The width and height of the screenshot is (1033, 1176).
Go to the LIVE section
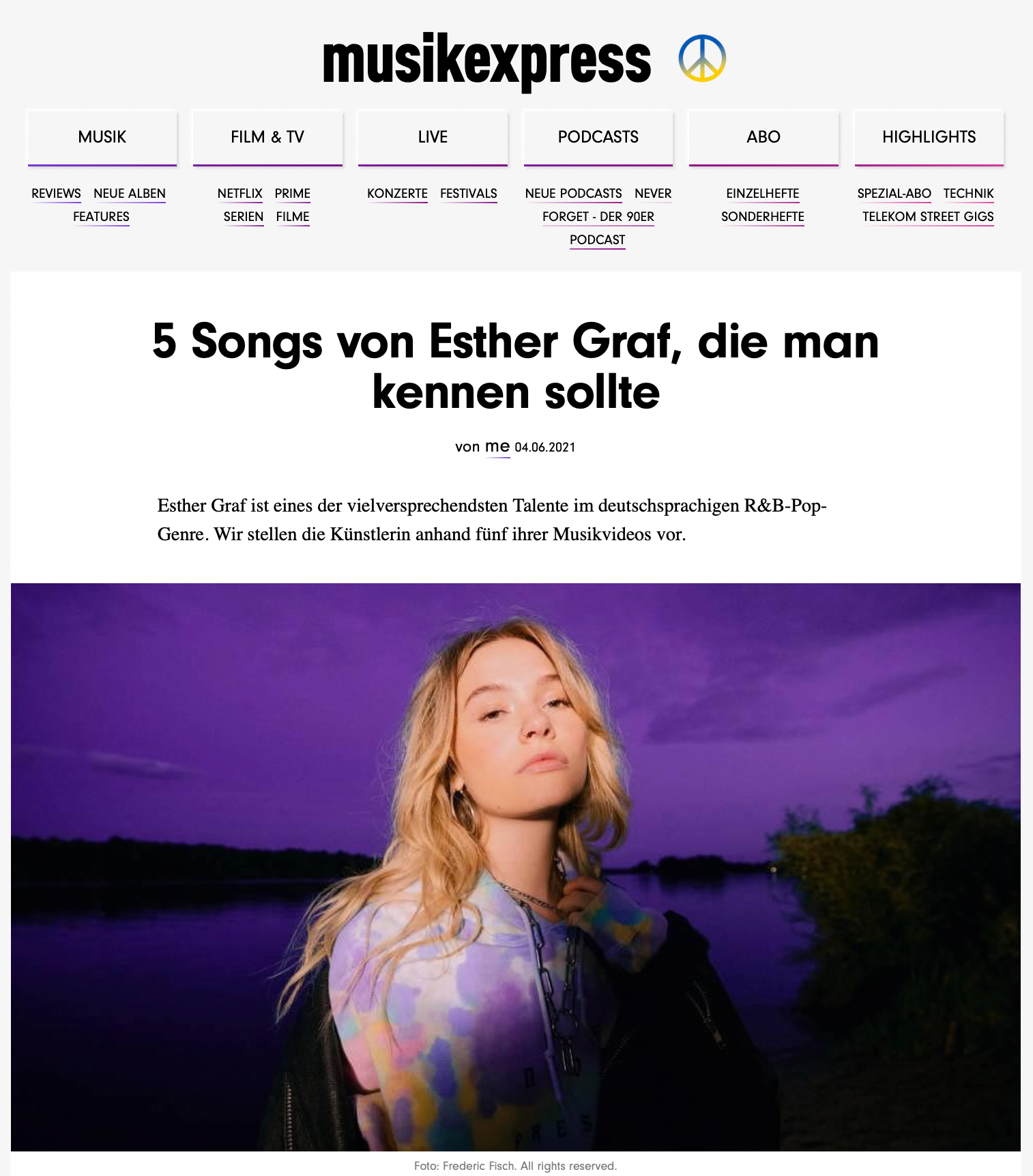point(433,137)
